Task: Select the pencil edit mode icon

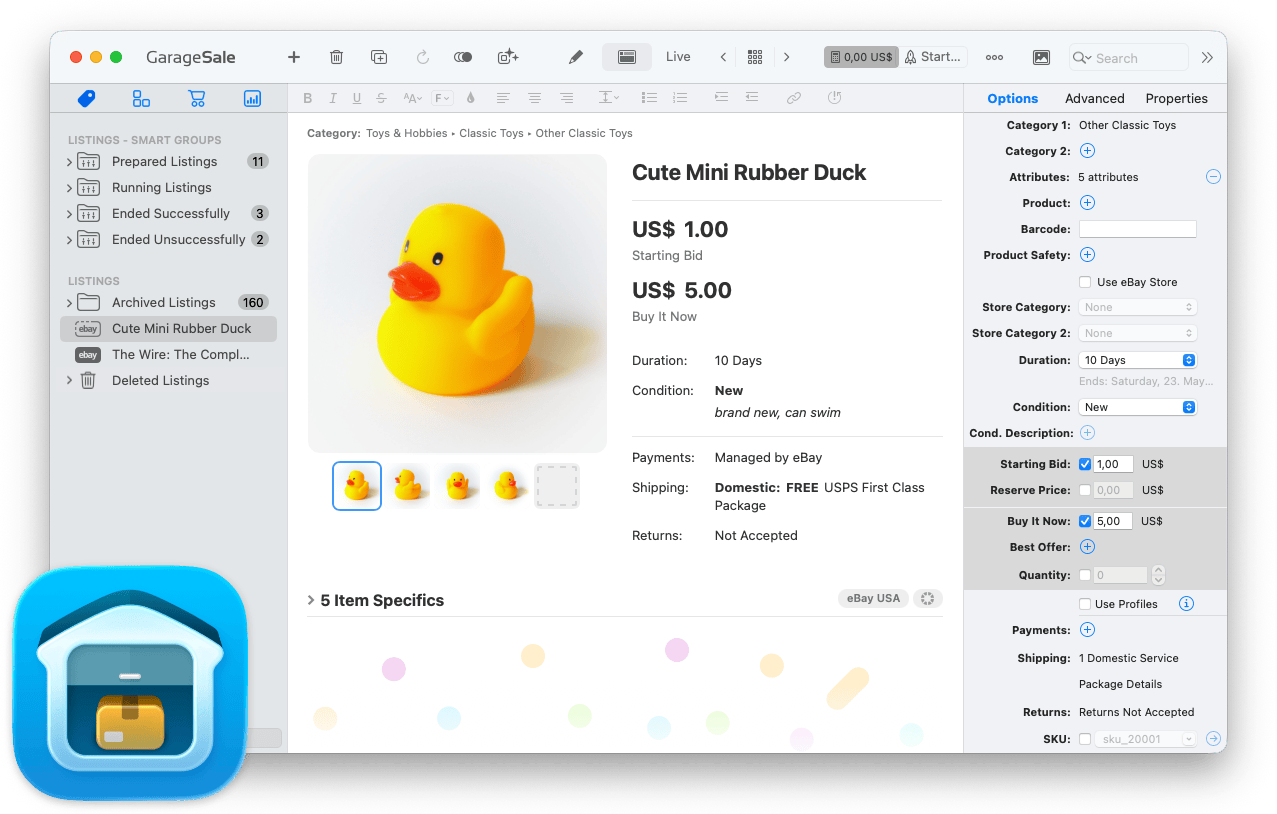Action: click(575, 57)
